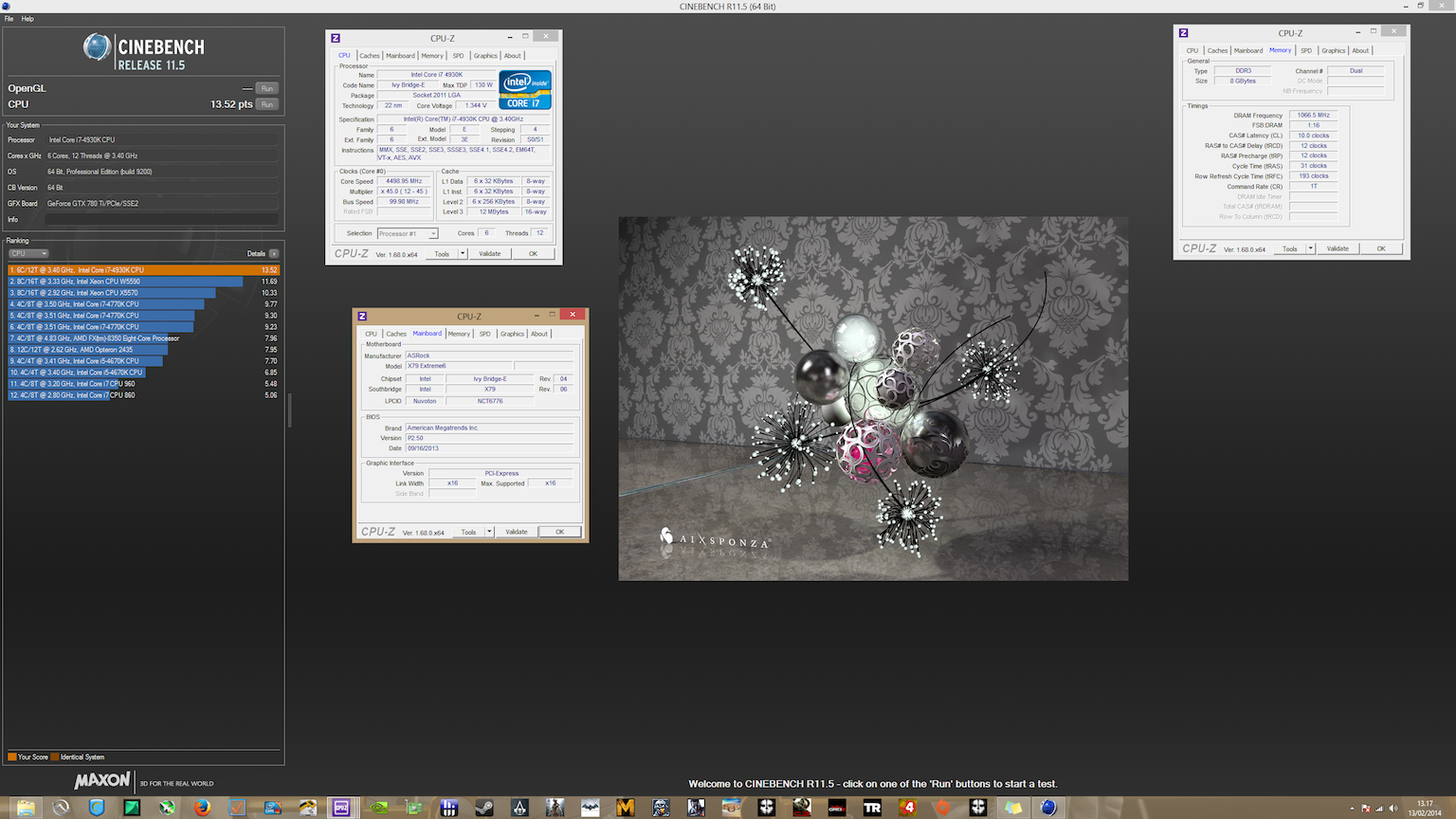Click the Identical System legend entry
The width and height of the screenshot is (1456, 819).
coord(78,757)
